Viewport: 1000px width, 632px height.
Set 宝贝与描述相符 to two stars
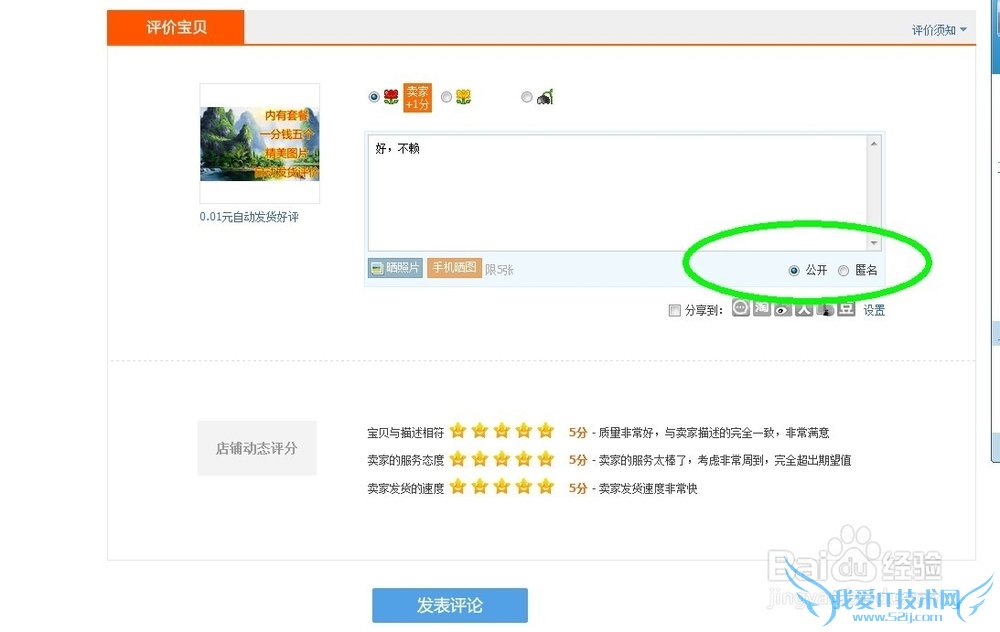[x=480, y=431]
